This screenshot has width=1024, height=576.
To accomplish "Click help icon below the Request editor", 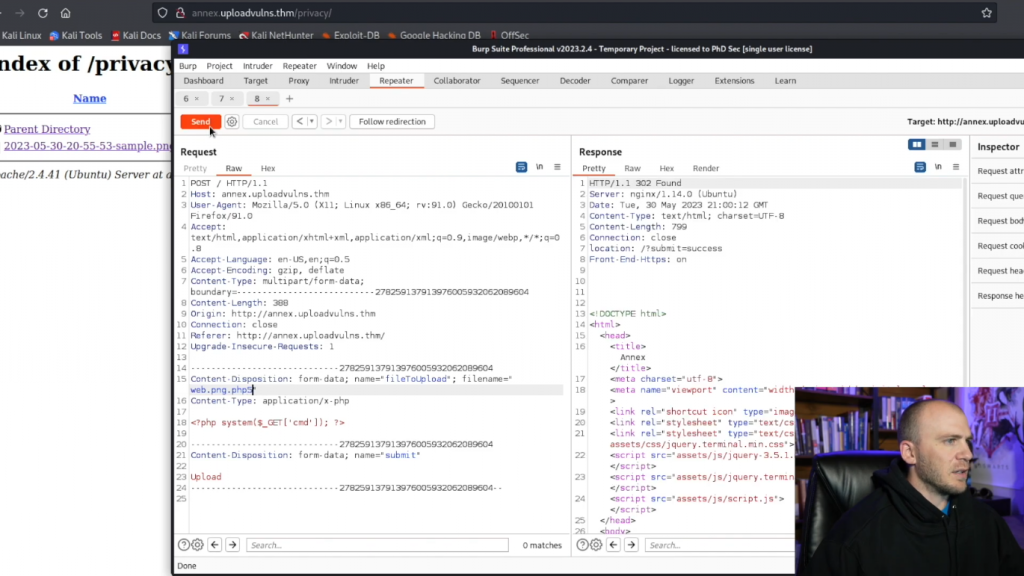I will 184,545.
